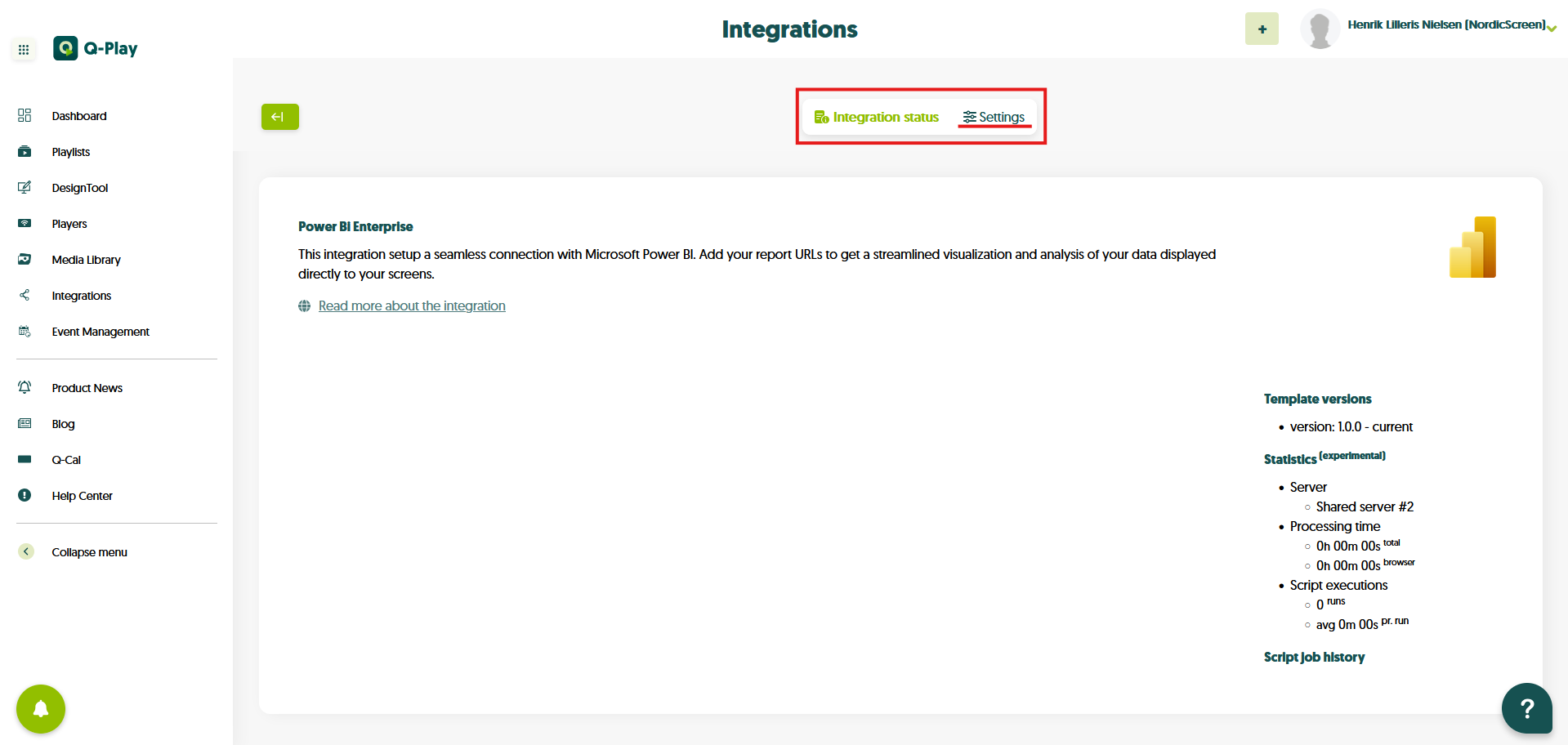Open the notifications bell button
Image resolution: width=1568 pixels, height=745 pixels.
point(40,708)
